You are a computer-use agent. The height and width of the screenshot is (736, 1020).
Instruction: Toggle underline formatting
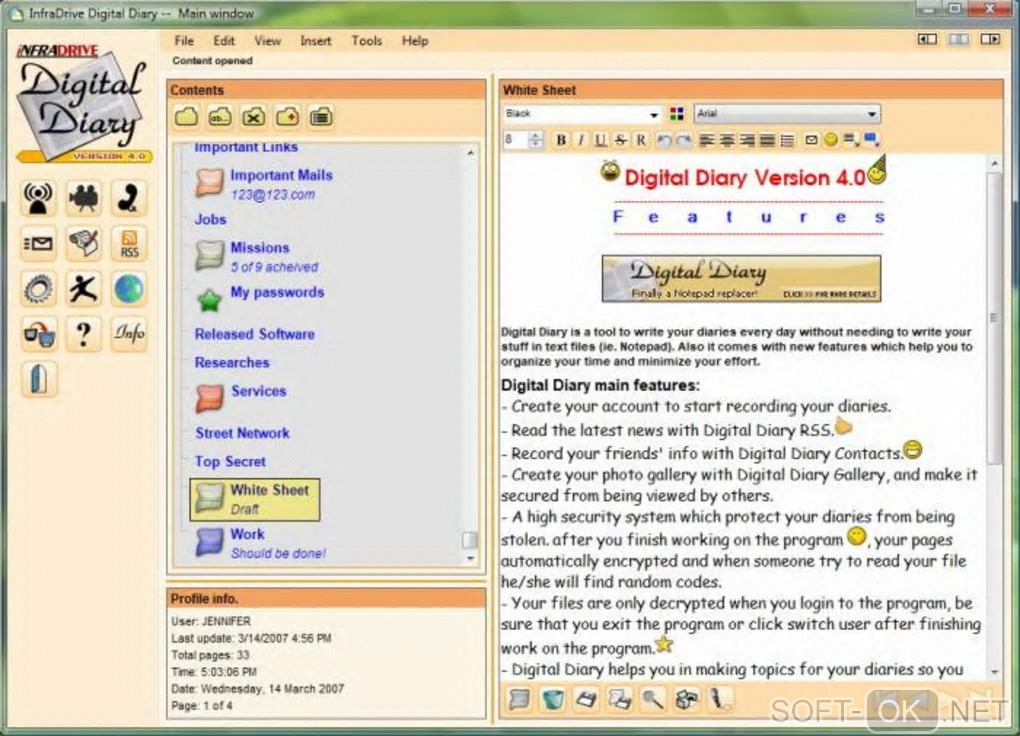(x=600, y=140)
